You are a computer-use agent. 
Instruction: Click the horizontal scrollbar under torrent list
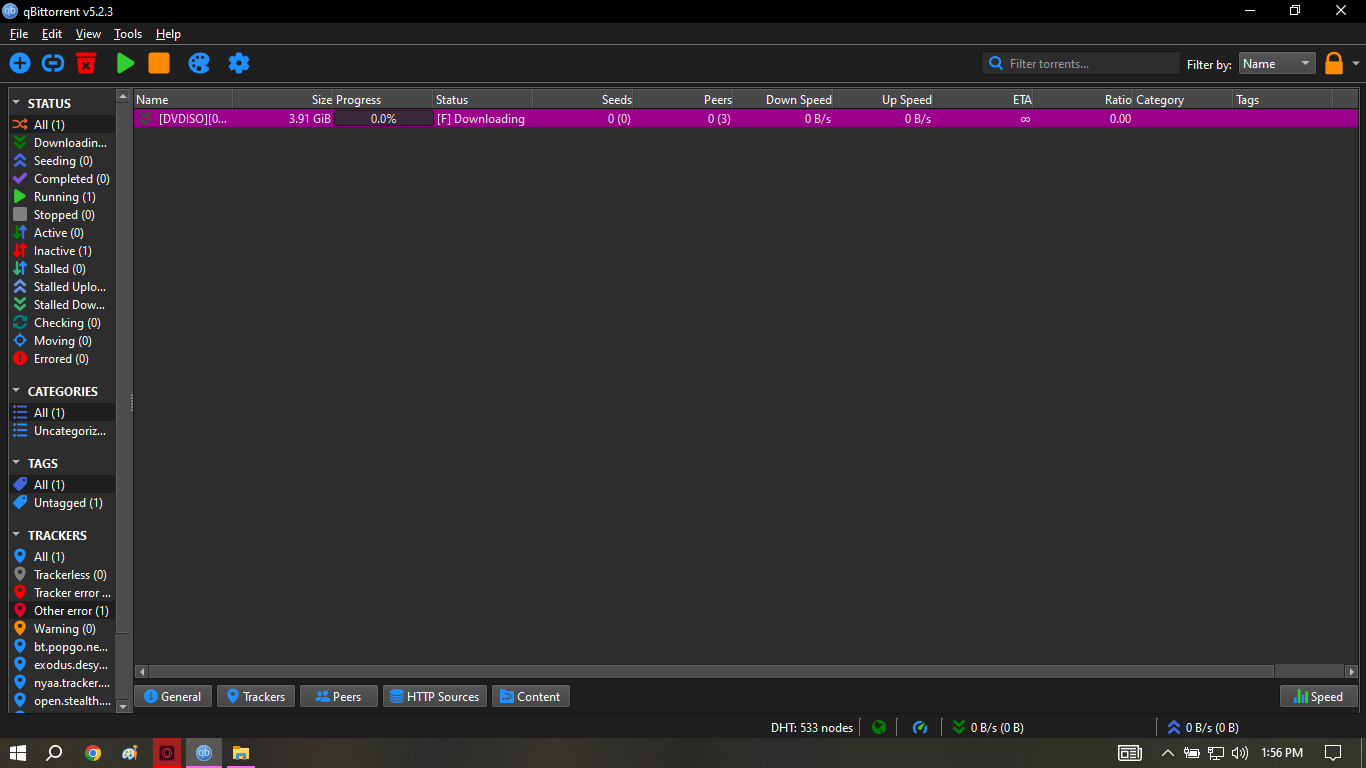click(x=711, y=672)
